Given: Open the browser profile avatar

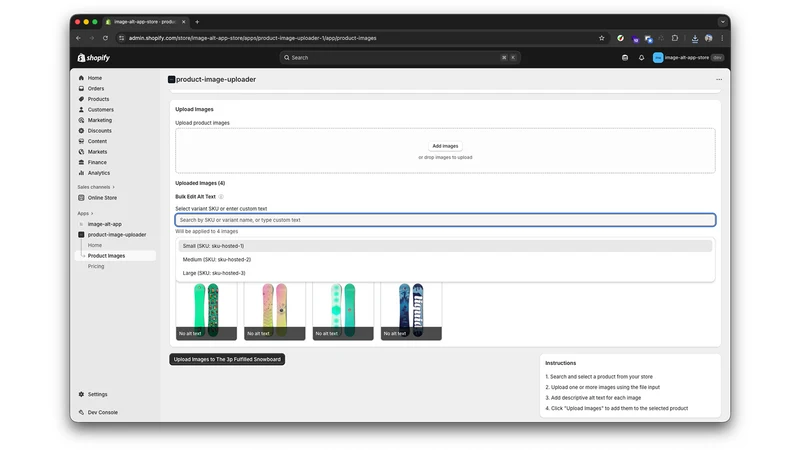Looking at the screenshot, I should pos(709,38).
